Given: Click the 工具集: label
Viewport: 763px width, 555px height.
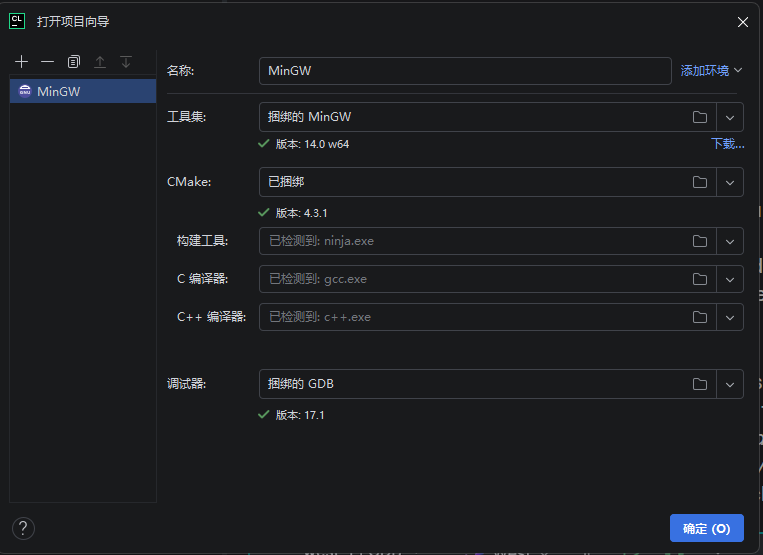Looking at the screenshot, I should click(x=186, y=117).
